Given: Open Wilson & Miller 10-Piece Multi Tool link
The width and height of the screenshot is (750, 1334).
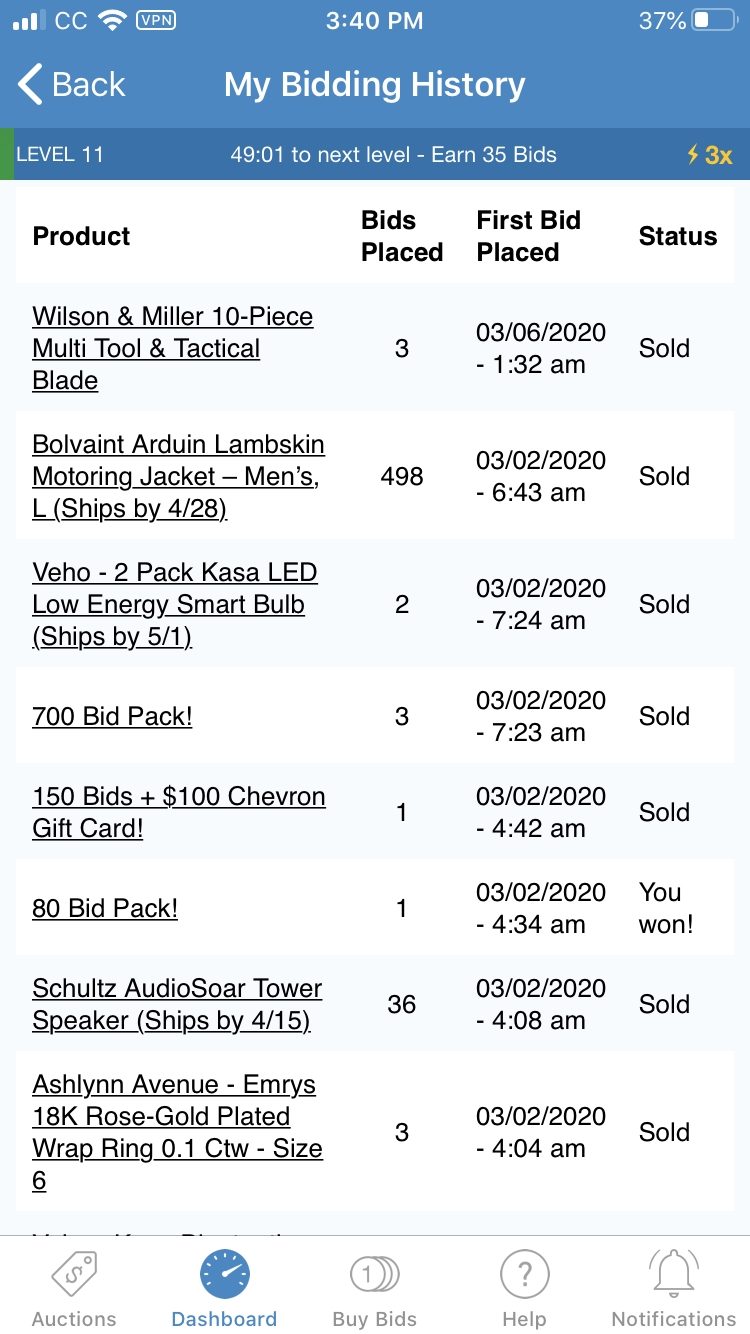Looking at the screenshot, I should (x=172, y=348).
